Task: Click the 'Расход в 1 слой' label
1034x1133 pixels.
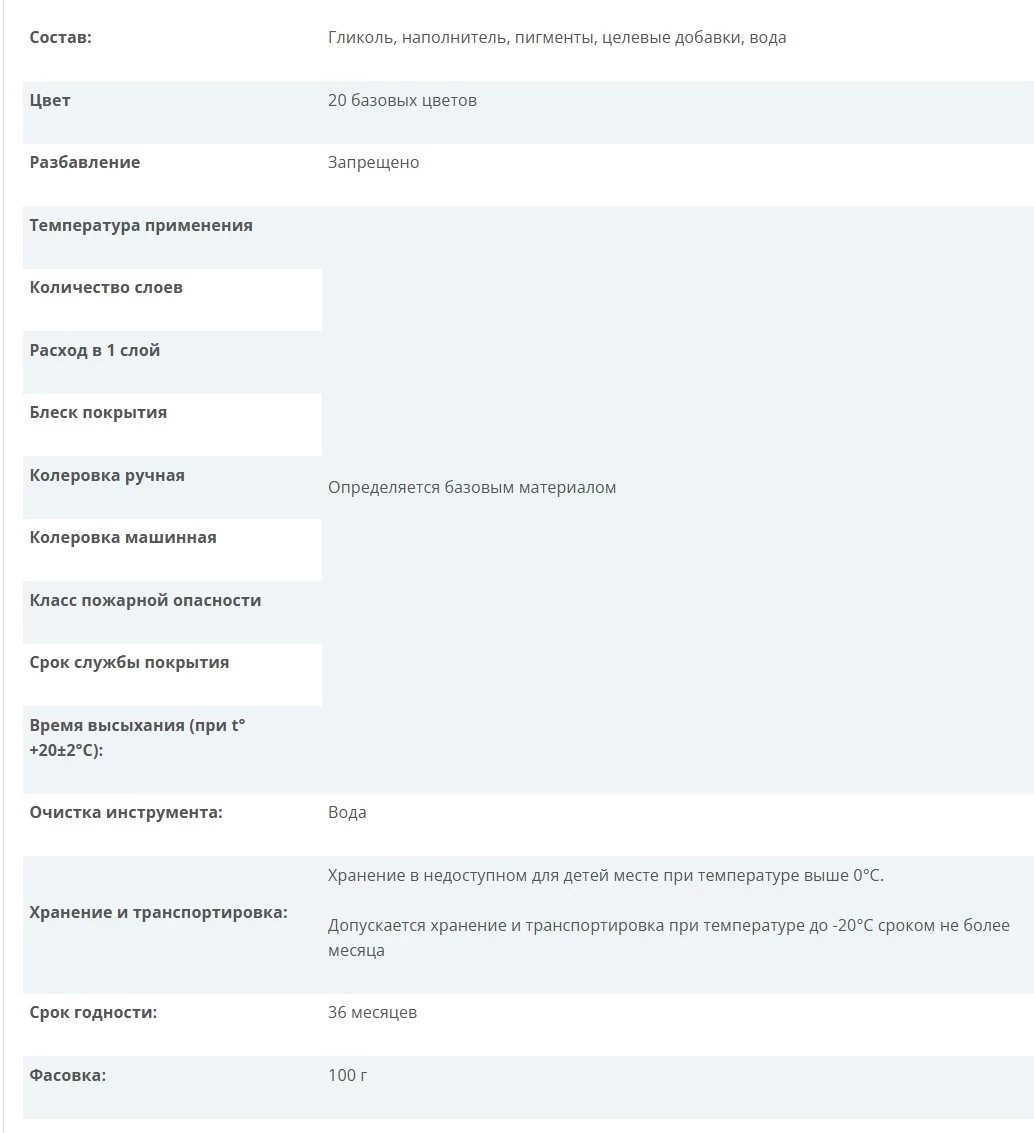Action: (x=95, y=350)
